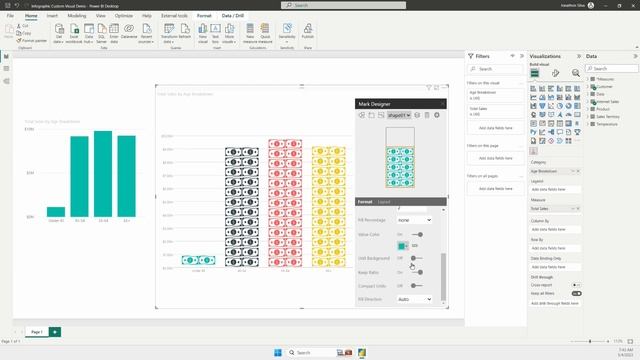Viewport: 640px width, 360px height.
Task: Insert a Text box from ribbon
Action: coord(215,33)
